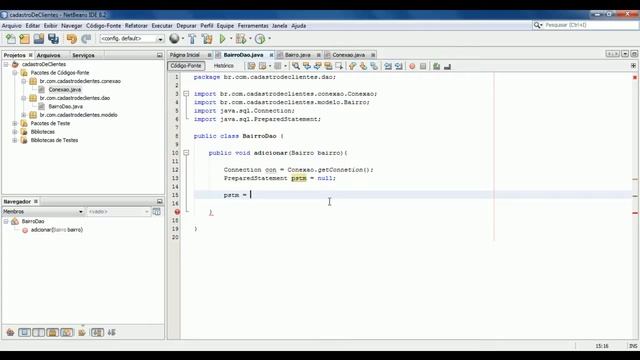
Task: Click the Profile Project clock icon
Action: tap(260, 39)
